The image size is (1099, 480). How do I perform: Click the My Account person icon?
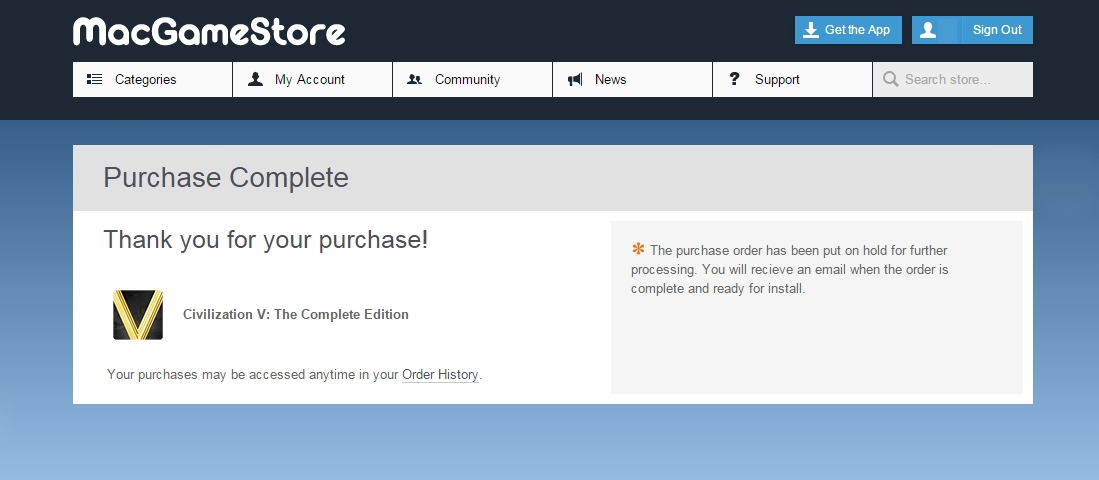[255, 79]
